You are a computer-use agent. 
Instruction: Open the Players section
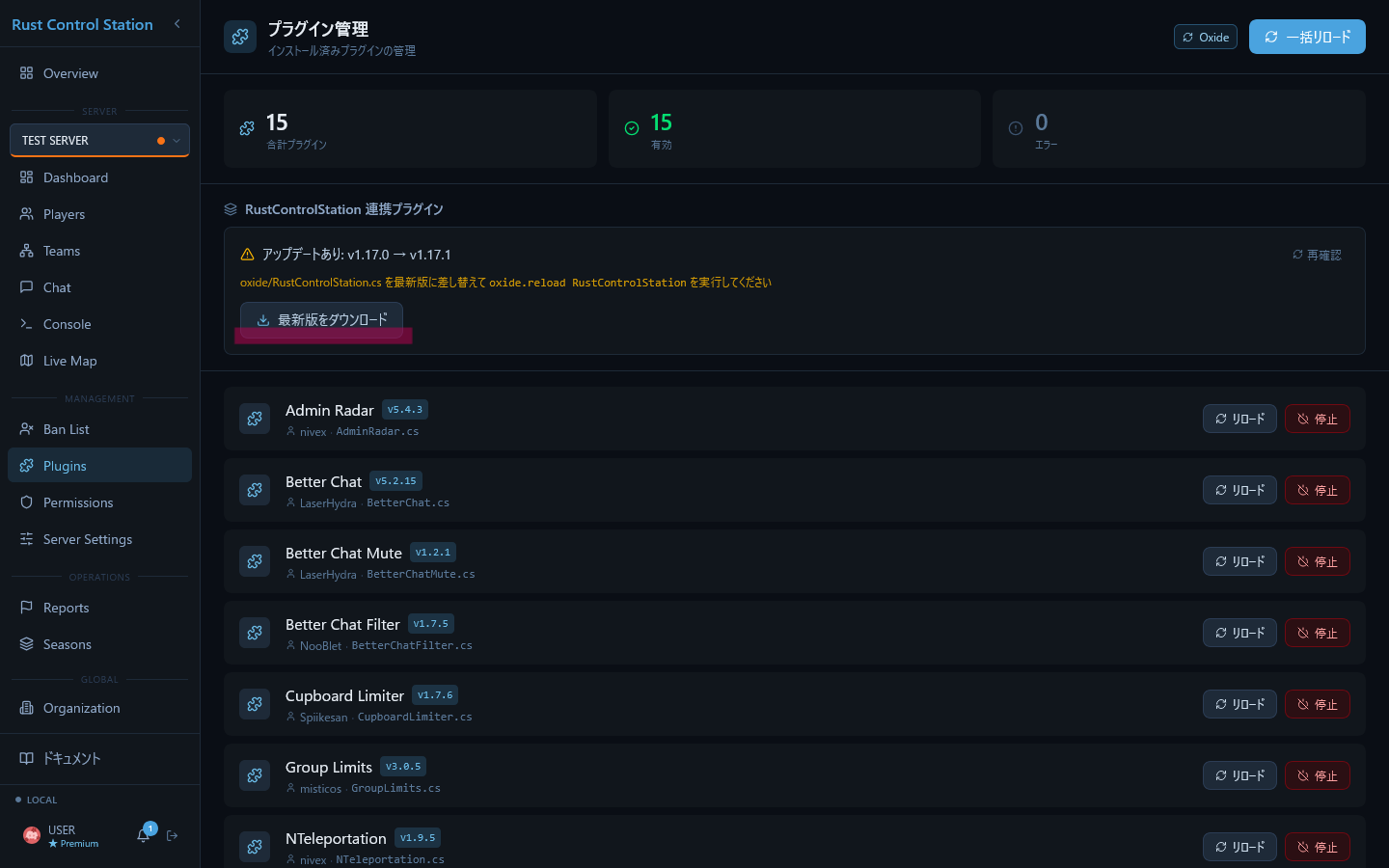click(99, 214)
